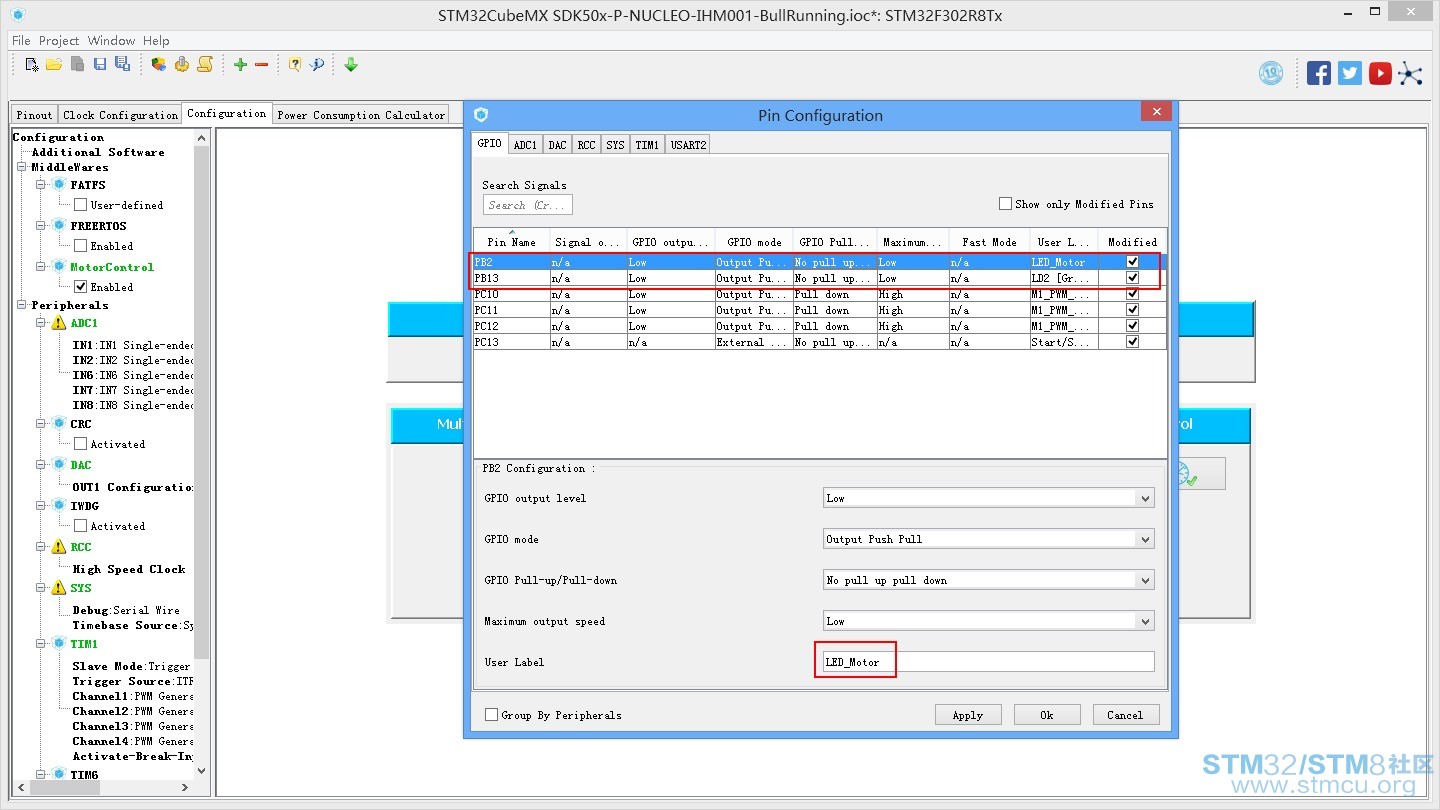1440x810 pixels.
Task: Toggle the Modified checkbox for PC13 row
Action: coord(1132,342)
